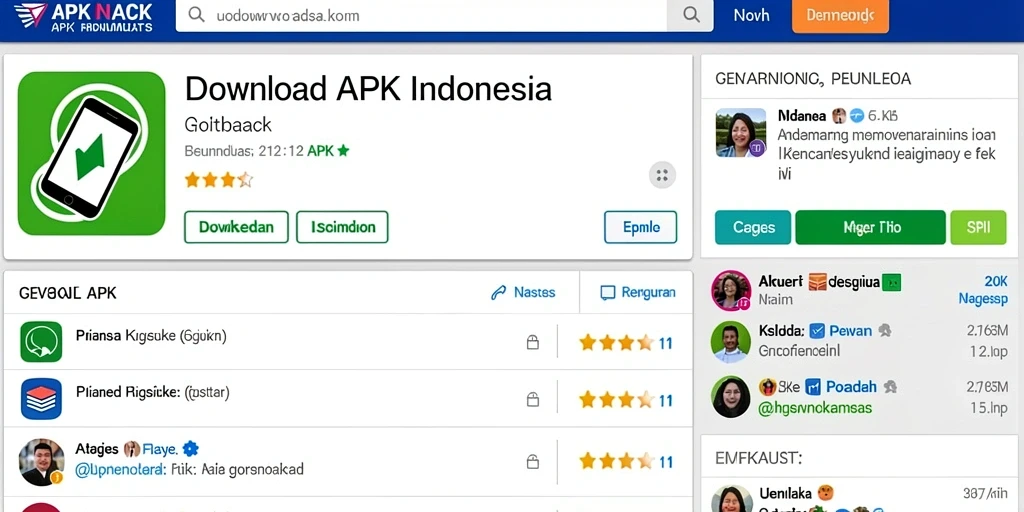The height and width of the screenshot is (512, 1024).
Task: Click the blue check badge before Pewan
Action: (x=816, y=331)
